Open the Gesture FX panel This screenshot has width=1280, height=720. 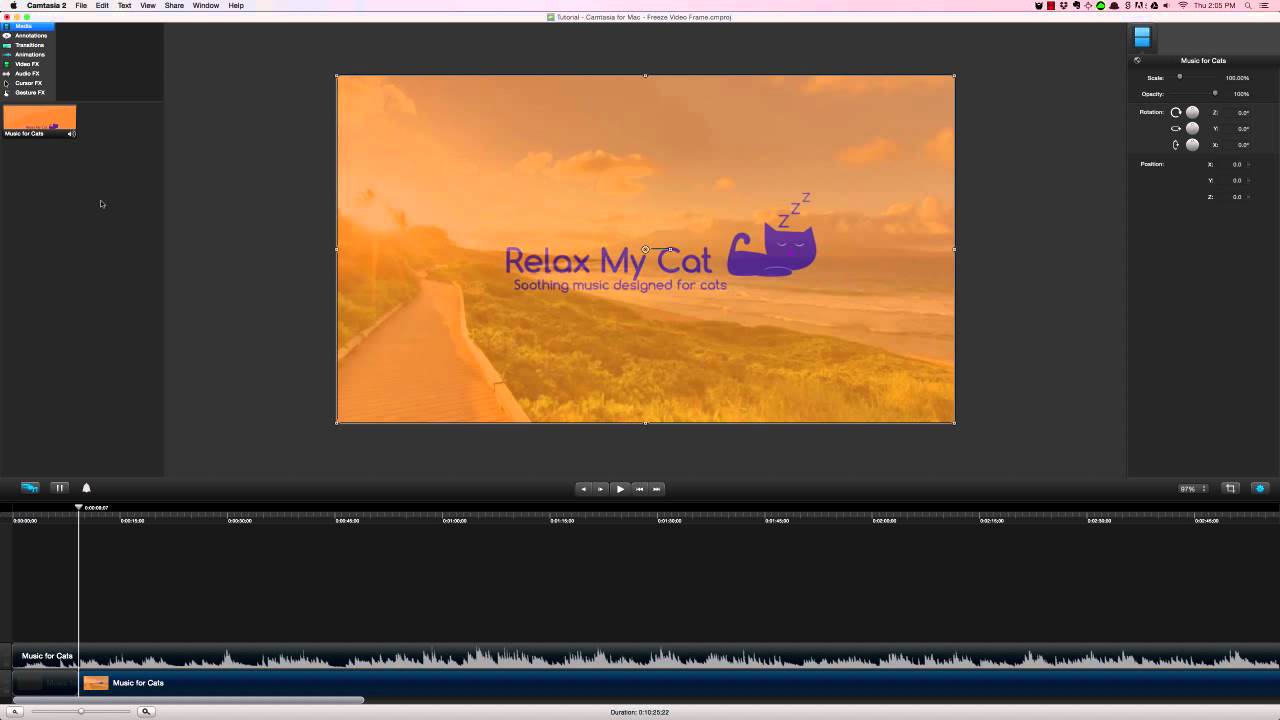[x=28, y=93]
